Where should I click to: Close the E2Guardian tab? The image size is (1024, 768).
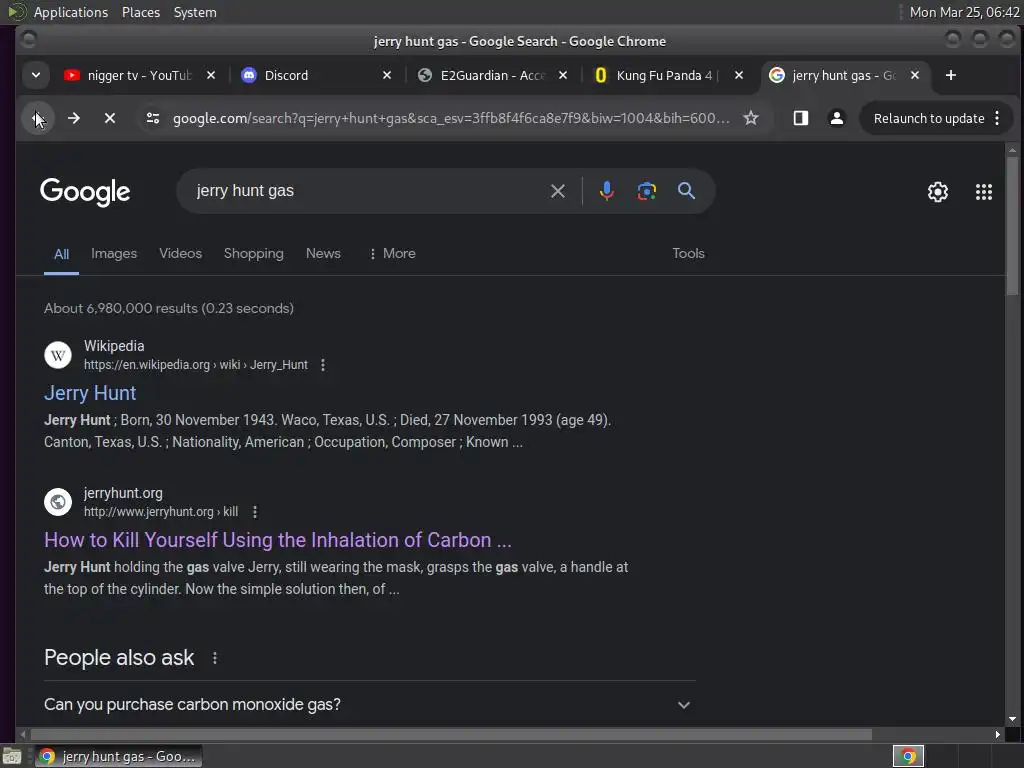(562, 75)
